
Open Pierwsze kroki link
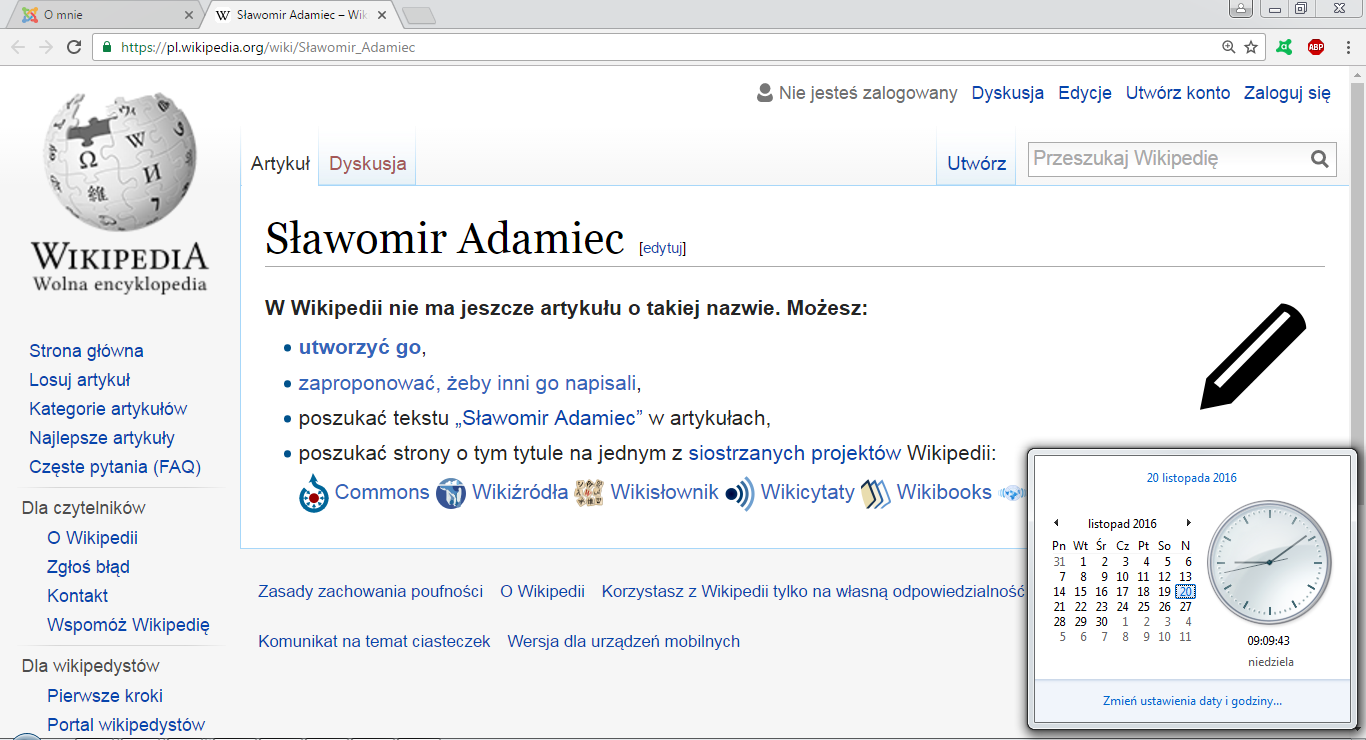(x=104, y=696)
